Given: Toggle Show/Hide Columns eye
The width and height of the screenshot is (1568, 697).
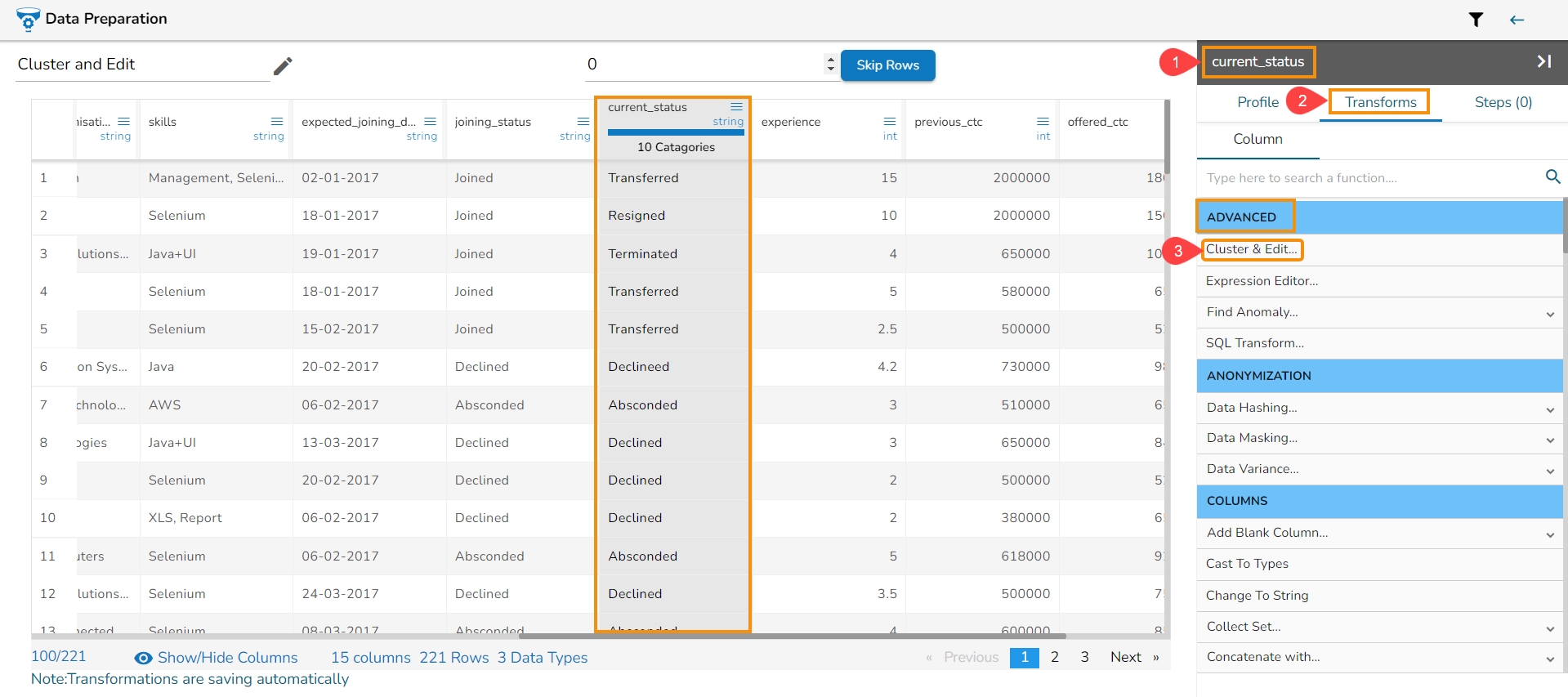Looking at the screenshot, I should click(x=144, y=658).
